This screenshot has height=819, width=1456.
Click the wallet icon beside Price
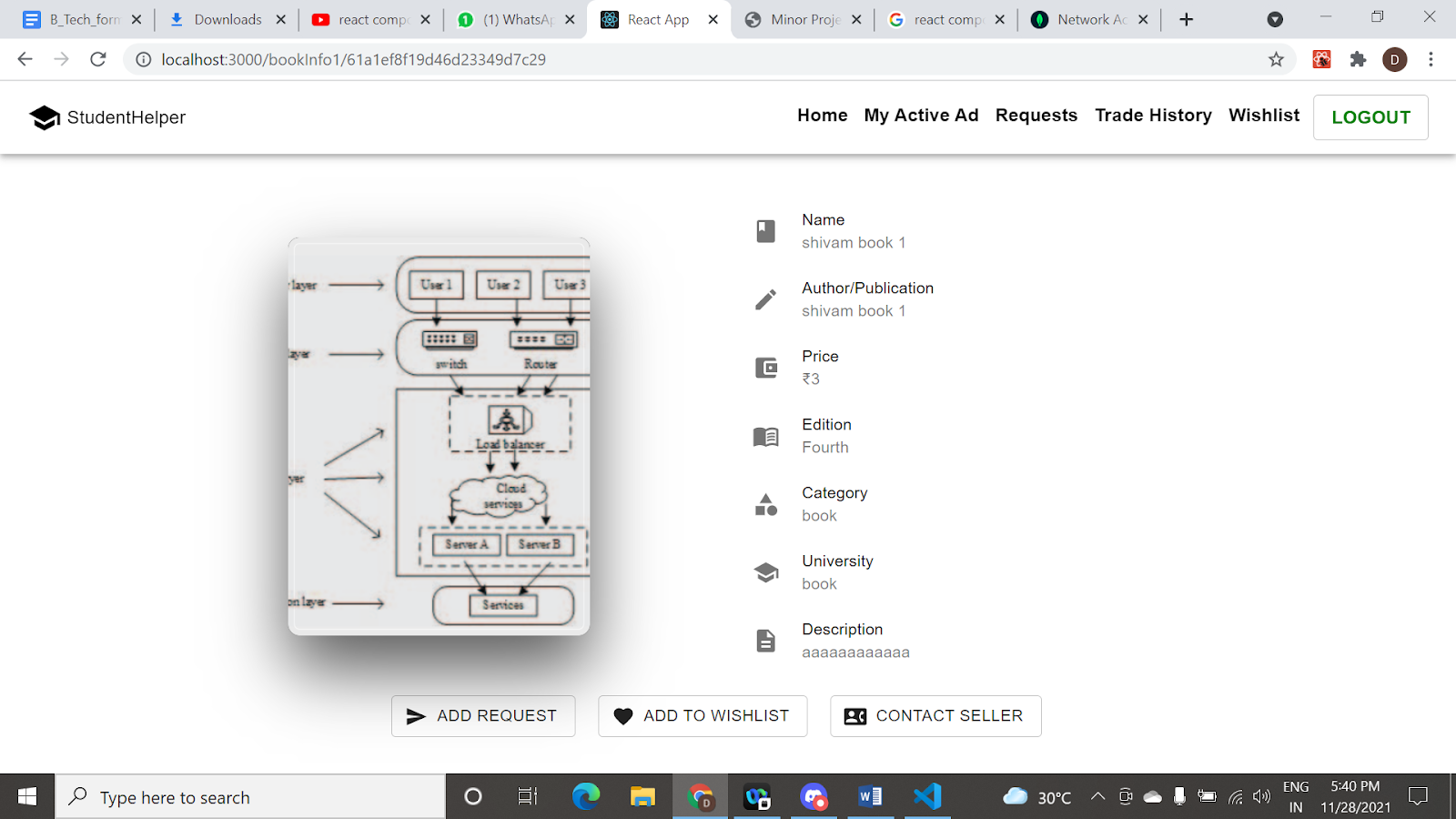coord(766,368)
